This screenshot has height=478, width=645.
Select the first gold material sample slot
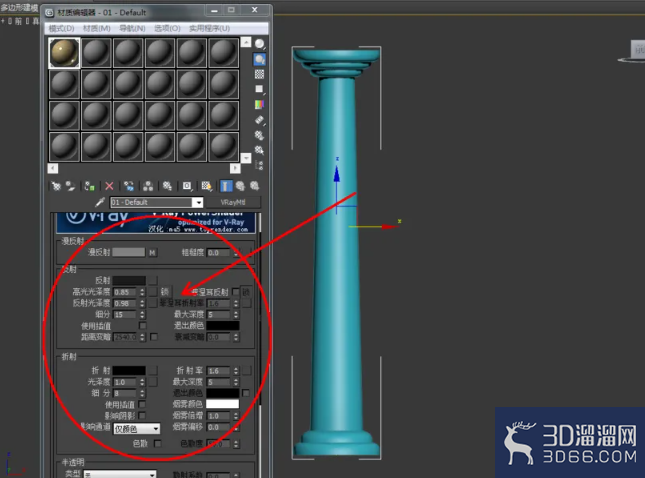click(x=64, y=53)
